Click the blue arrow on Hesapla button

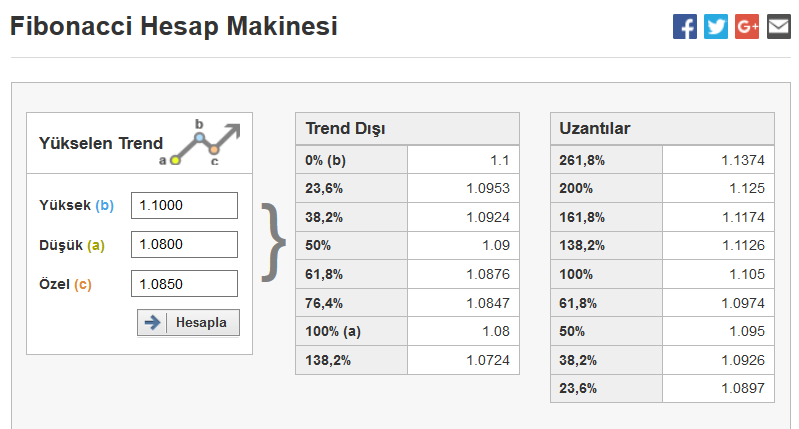click(152, 323)
